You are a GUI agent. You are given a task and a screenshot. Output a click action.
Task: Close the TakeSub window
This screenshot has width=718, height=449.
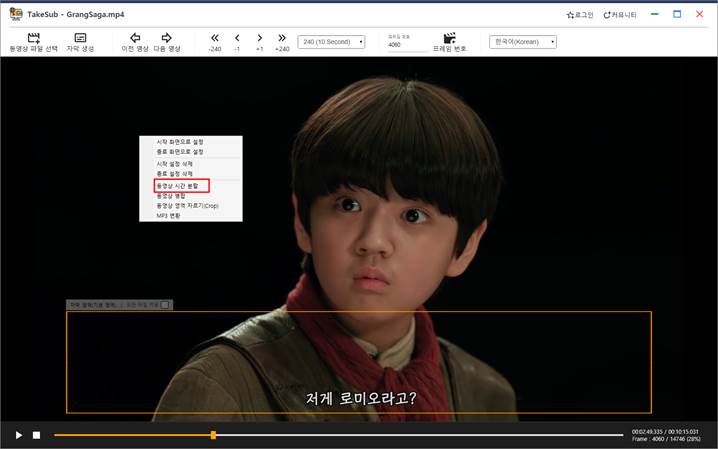[699, 14]
